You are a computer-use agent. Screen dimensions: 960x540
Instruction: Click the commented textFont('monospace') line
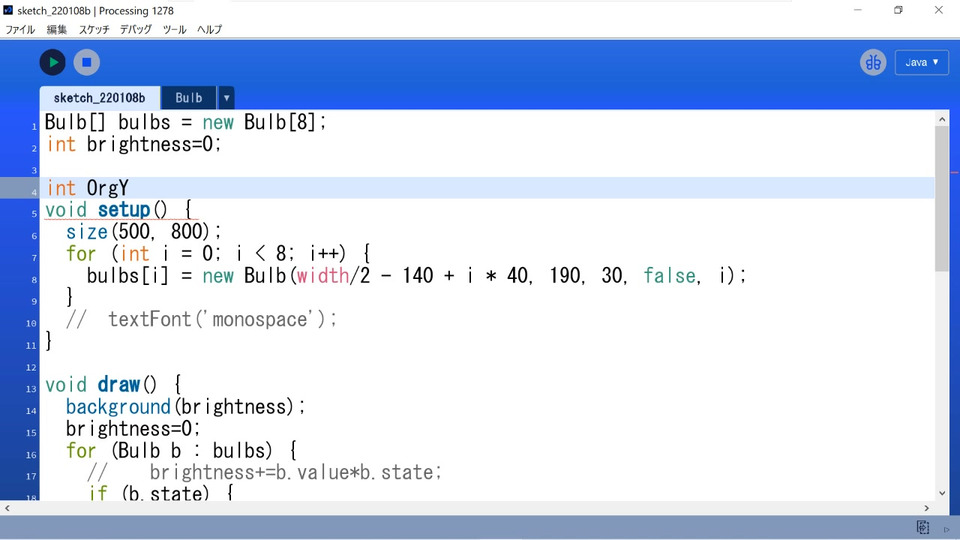pyautogui.click(x=201, y=320)
